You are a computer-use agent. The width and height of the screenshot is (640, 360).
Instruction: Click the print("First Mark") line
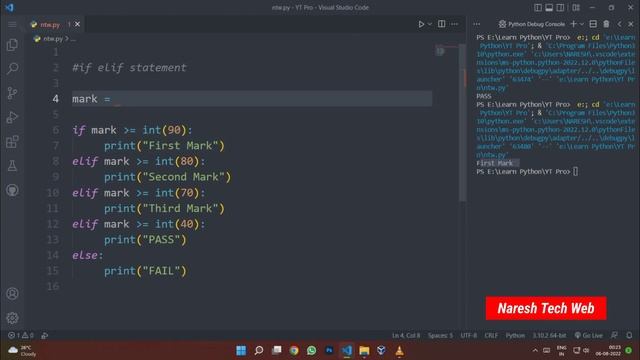(x=164, y=146)
